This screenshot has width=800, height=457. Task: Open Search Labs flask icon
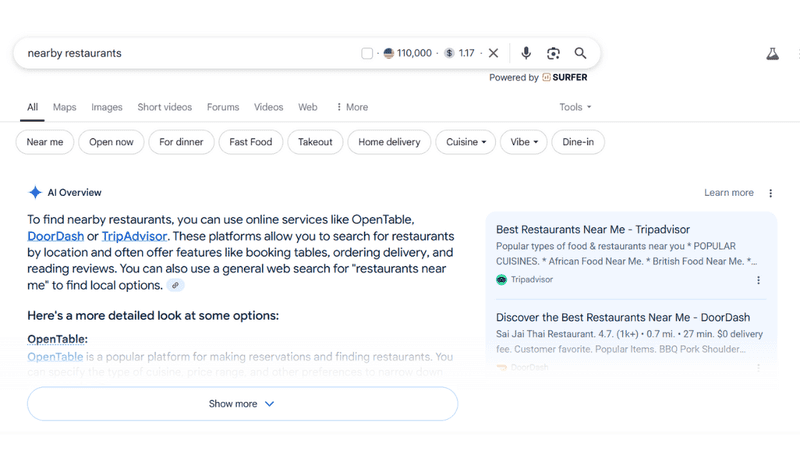(x=772, y=54)
